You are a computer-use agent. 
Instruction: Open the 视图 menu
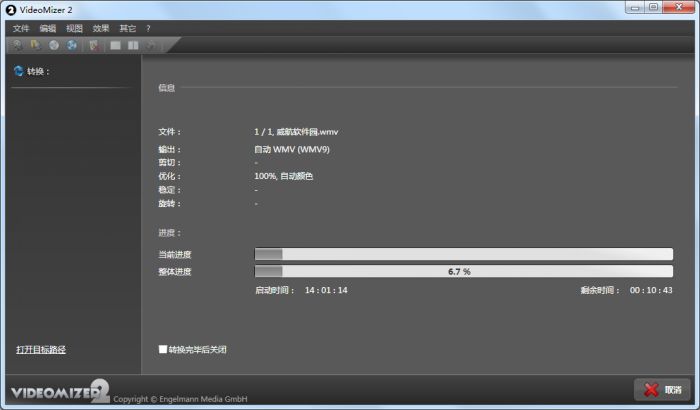click(75, 28)
